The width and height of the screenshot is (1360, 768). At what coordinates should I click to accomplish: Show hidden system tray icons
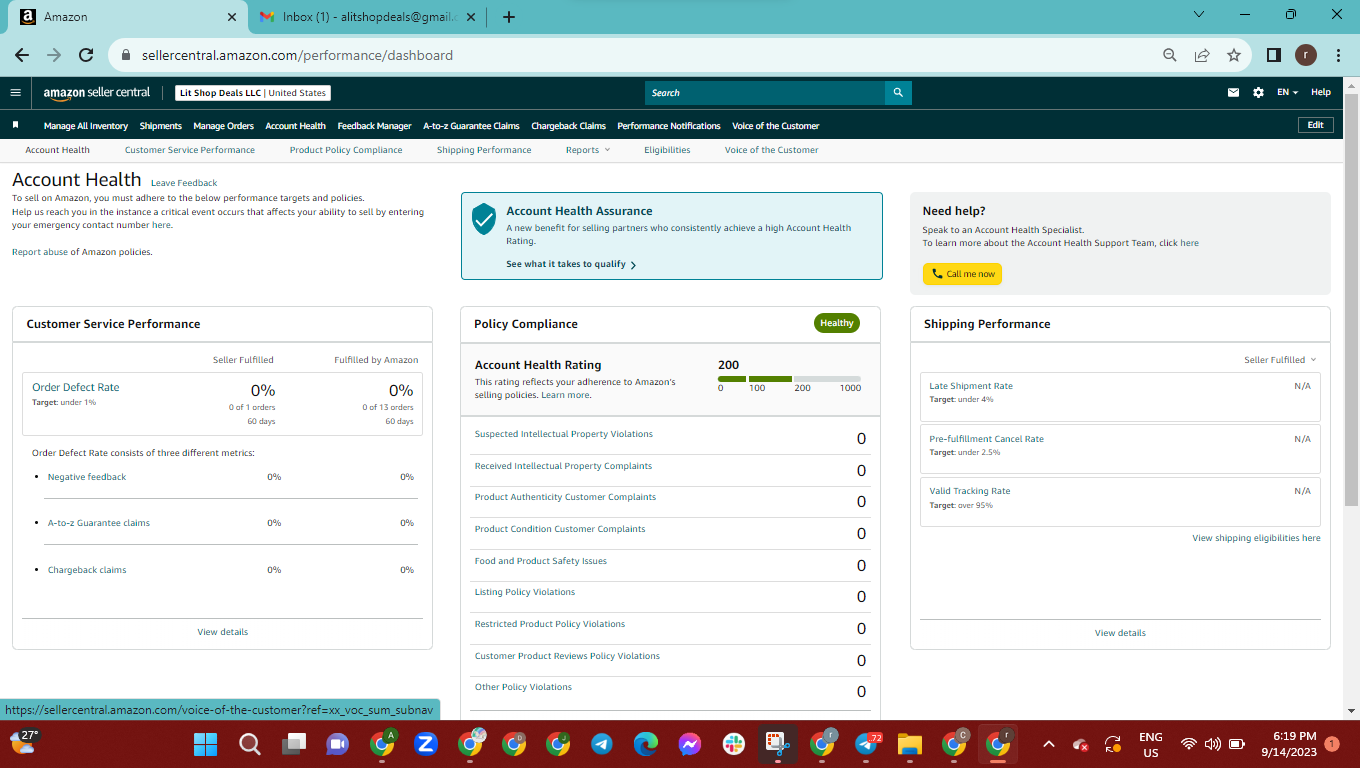tap(1049, 744)
